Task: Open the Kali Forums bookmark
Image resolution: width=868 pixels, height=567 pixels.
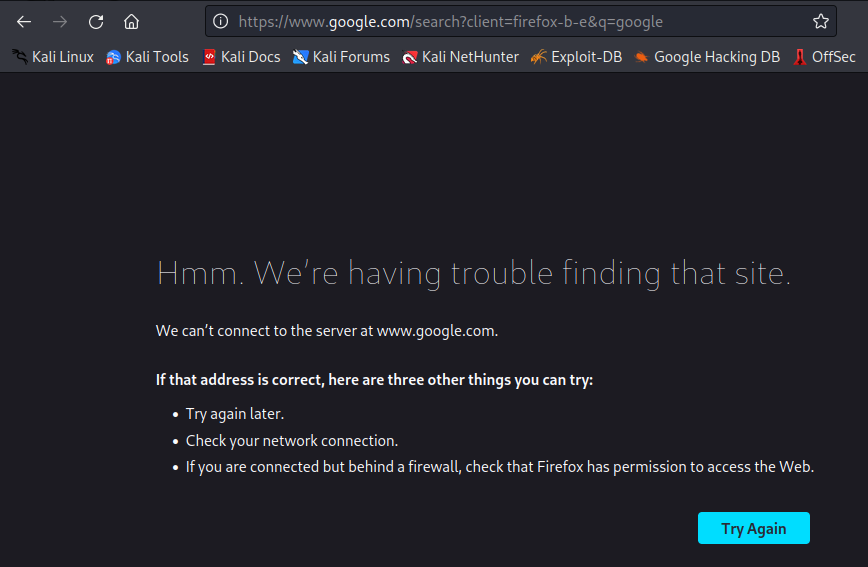Action: [341, 57]
